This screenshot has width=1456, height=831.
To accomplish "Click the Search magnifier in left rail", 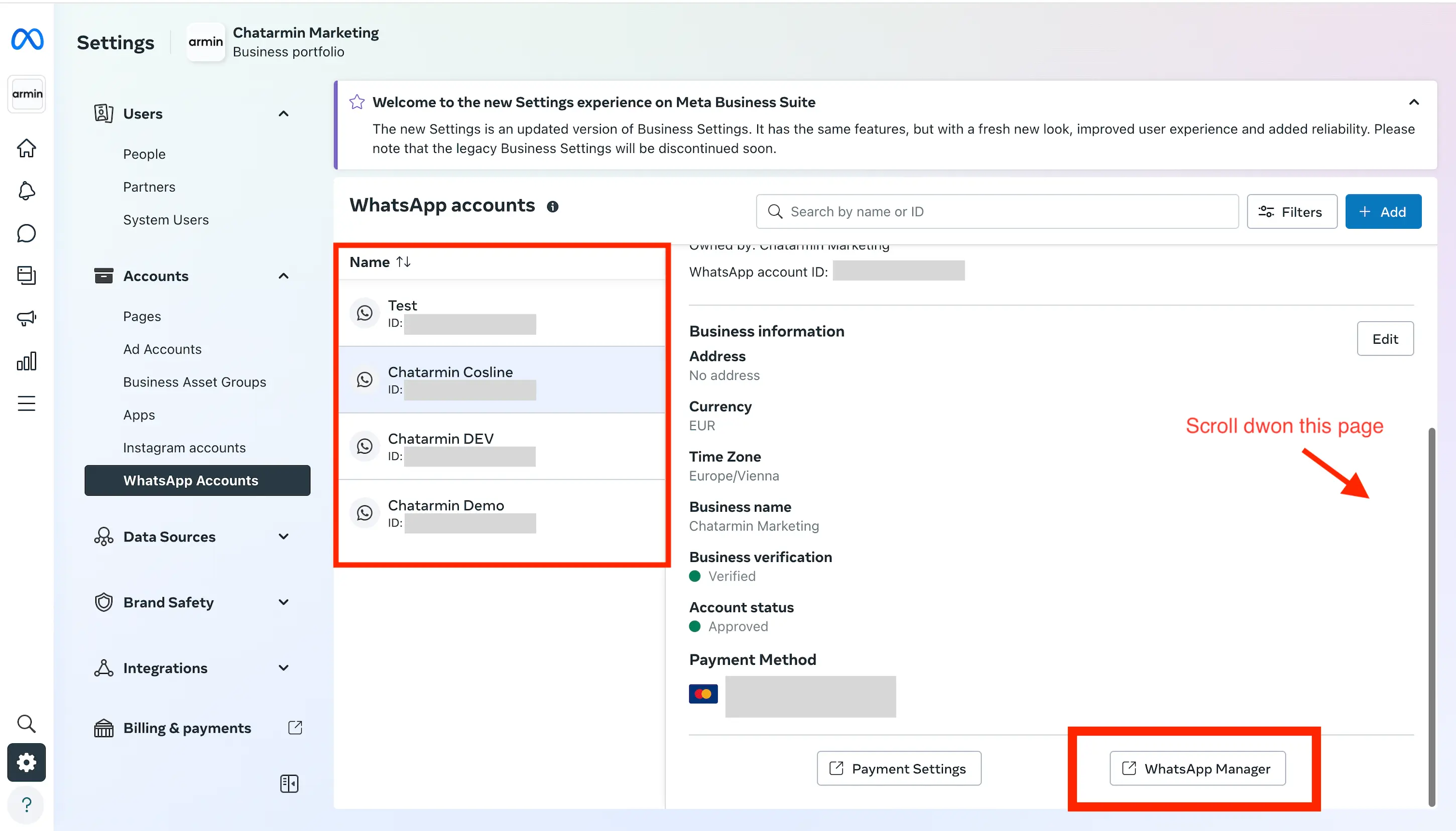I will click(26, 724).
